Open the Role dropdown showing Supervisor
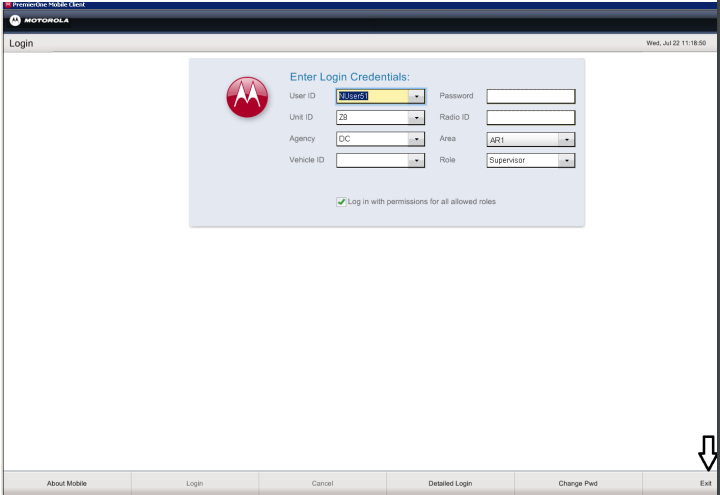 567,160
